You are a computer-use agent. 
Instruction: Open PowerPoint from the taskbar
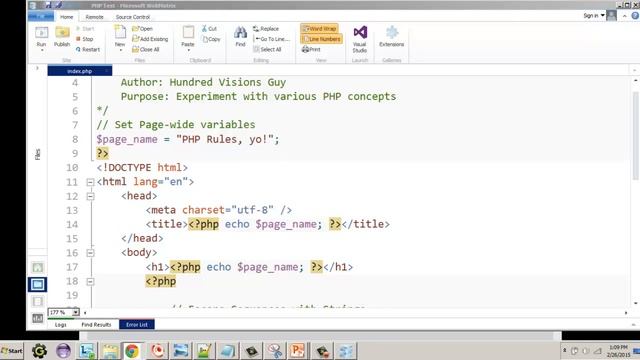298,351
